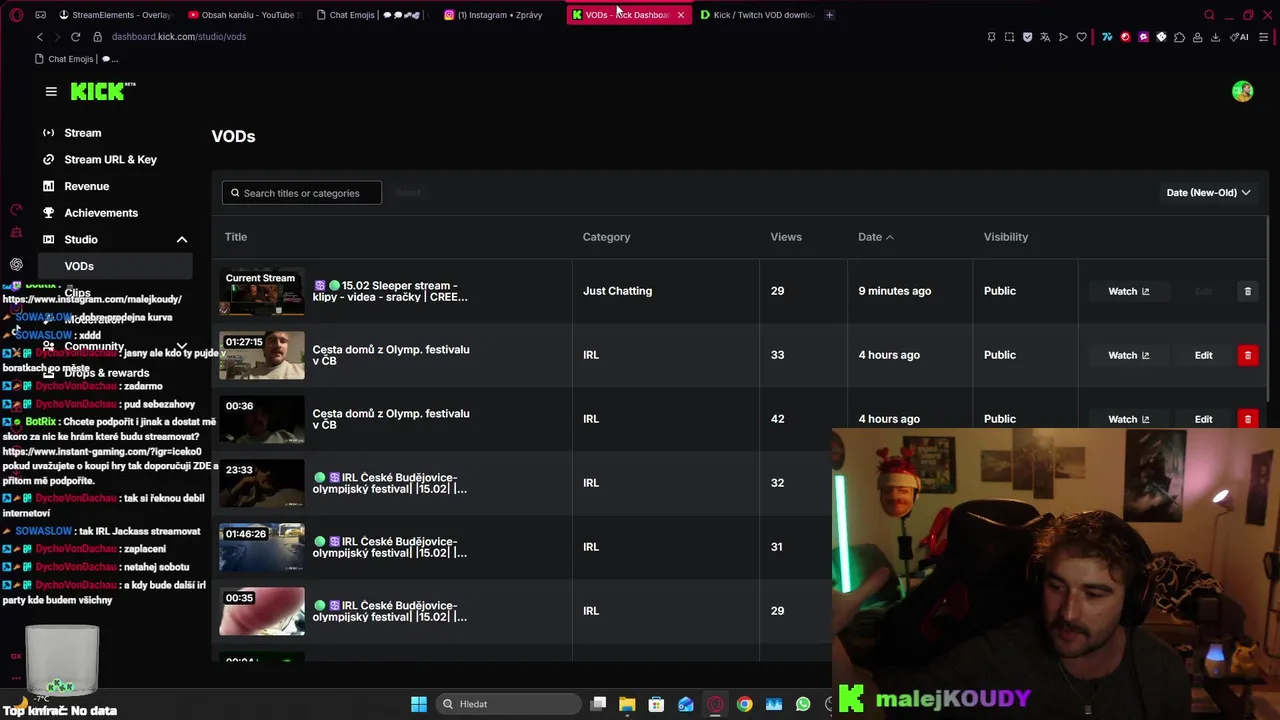Click Just Chatting category cell
This screenshot has width=1280, height=720.
(617, 291)
